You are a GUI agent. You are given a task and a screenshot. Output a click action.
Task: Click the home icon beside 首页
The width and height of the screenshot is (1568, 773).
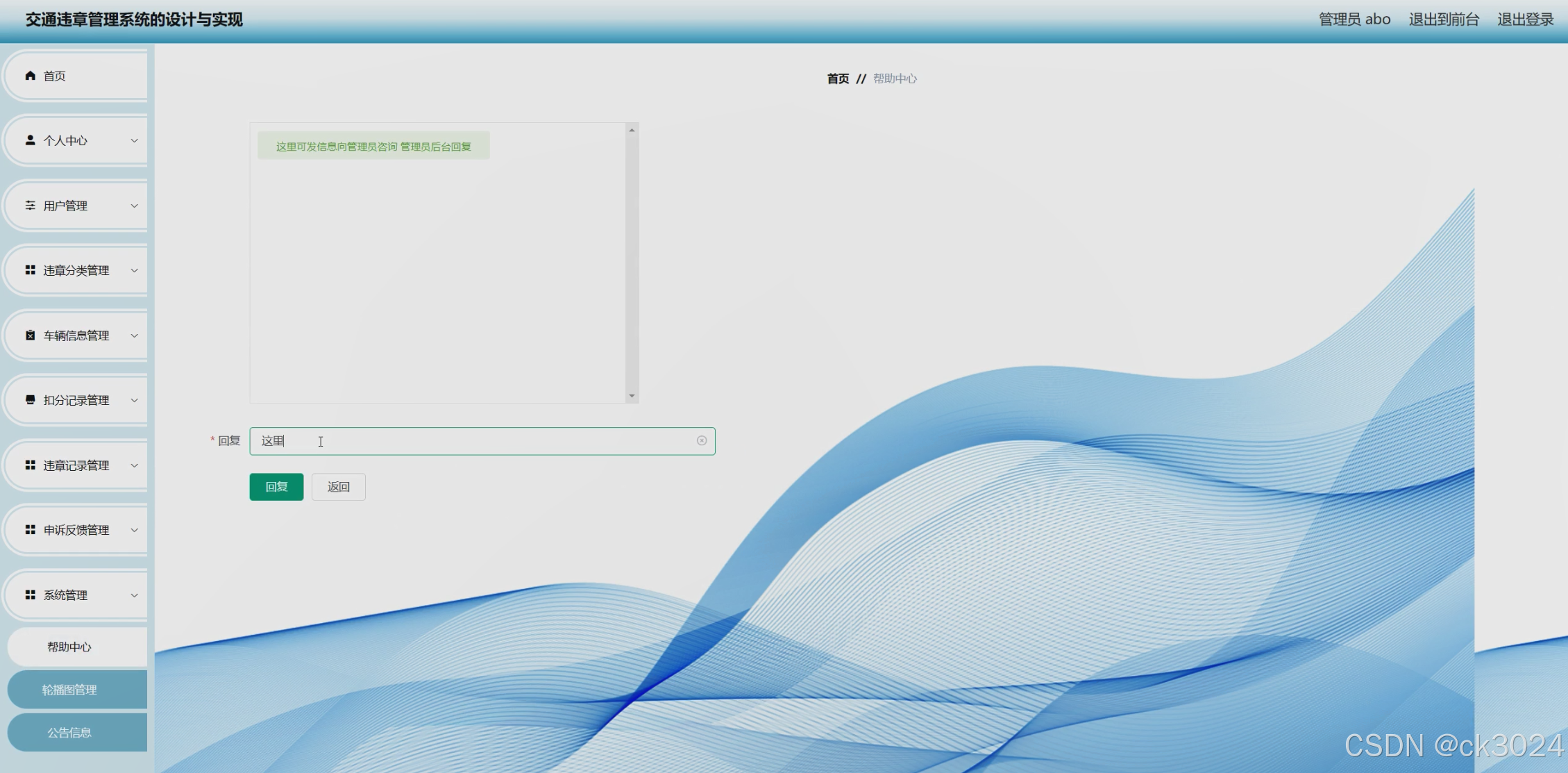30,76
